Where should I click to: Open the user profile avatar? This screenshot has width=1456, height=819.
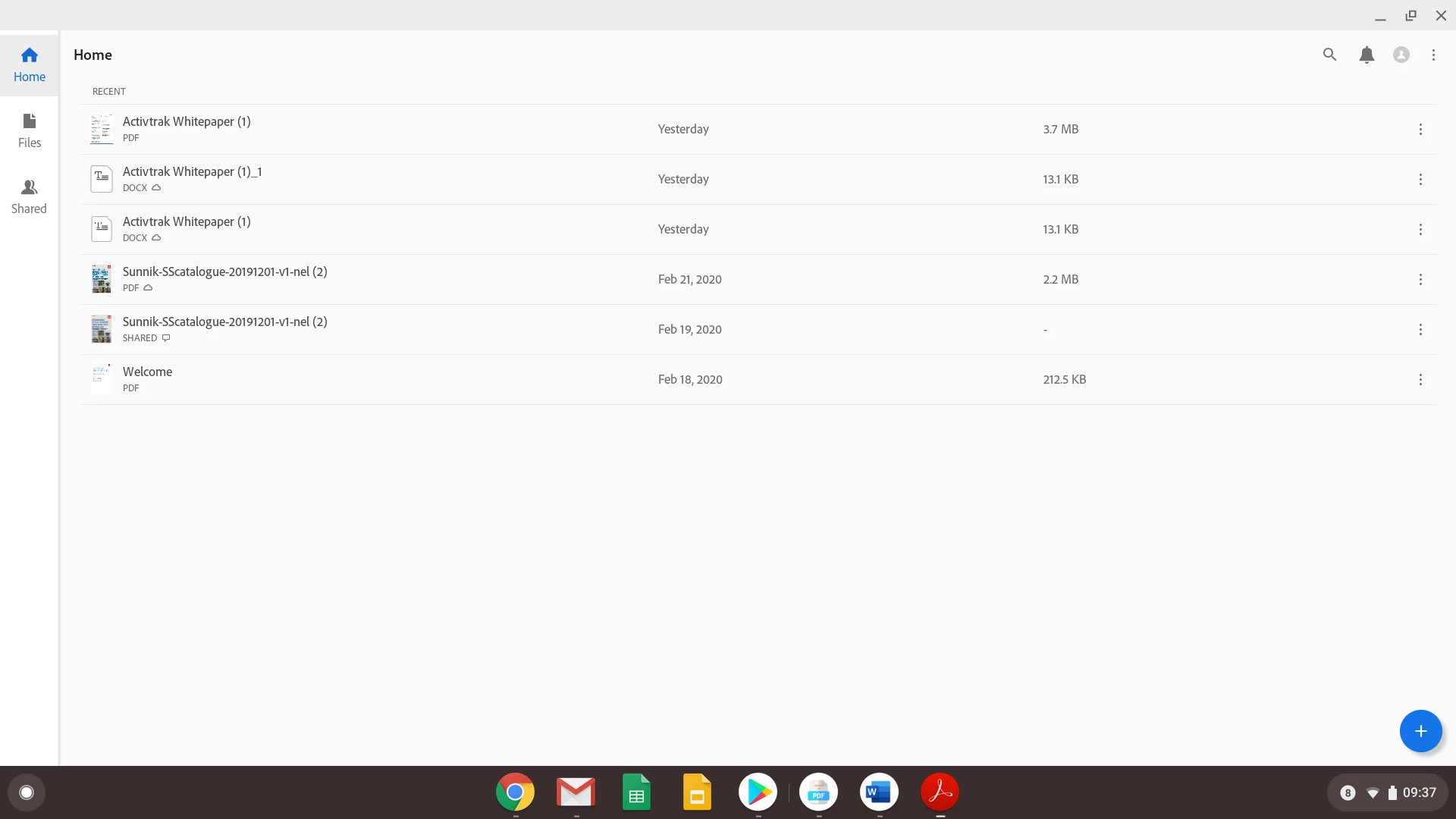(x=1401, y=55)
